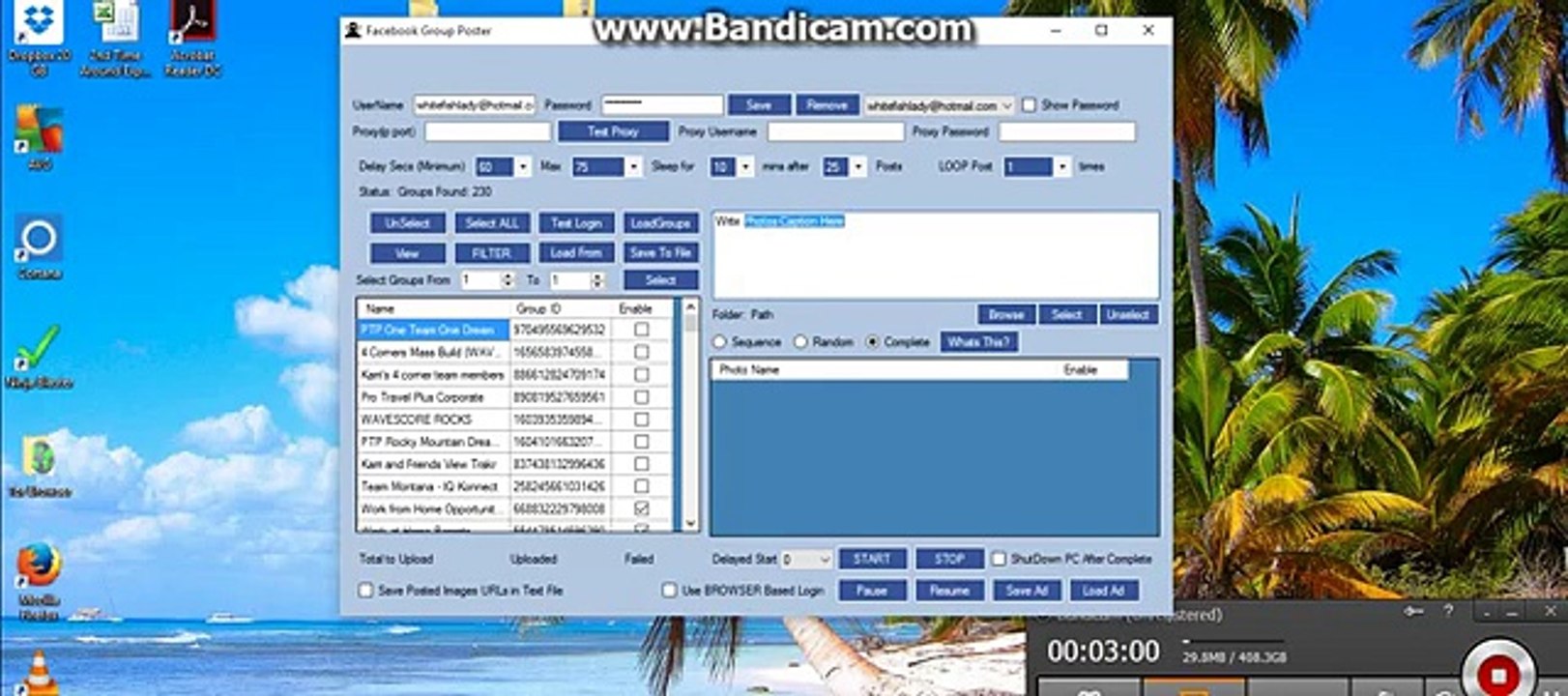
Task: Click the Remove account button
Action: pyautogui.click(x=827, y=105)
